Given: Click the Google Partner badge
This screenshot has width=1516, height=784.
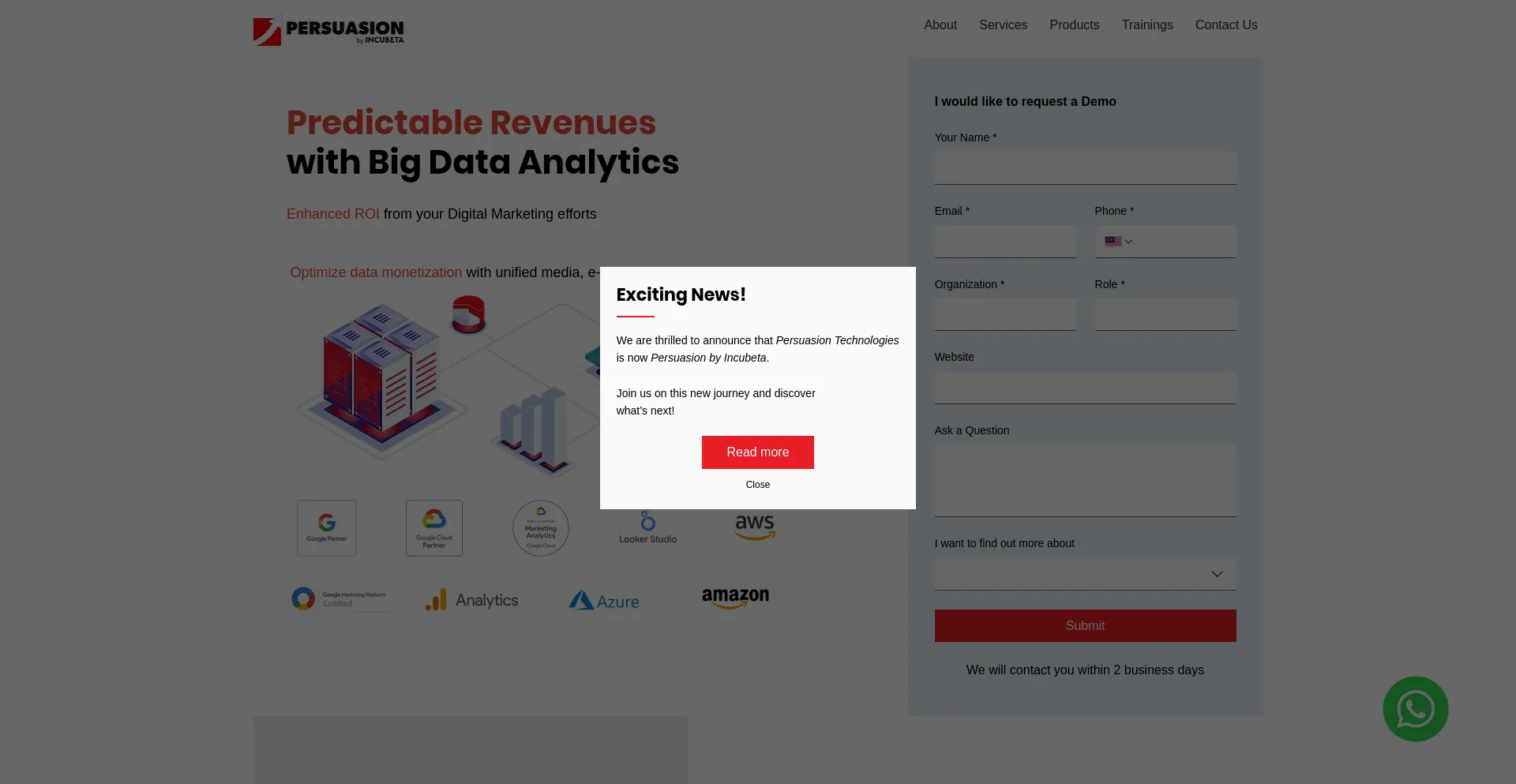Looking at the screenshot, I should click(327, 528).
